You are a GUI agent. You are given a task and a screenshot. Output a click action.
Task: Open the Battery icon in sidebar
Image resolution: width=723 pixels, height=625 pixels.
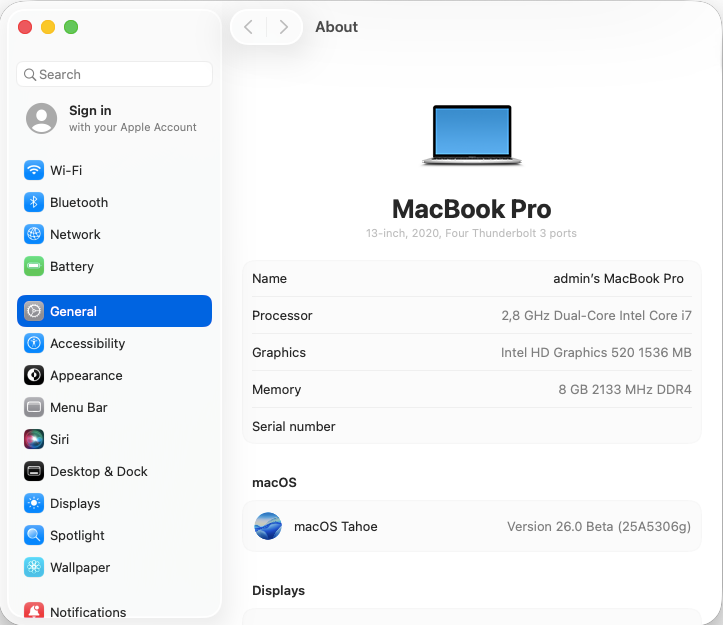click(x=34, y=266)
